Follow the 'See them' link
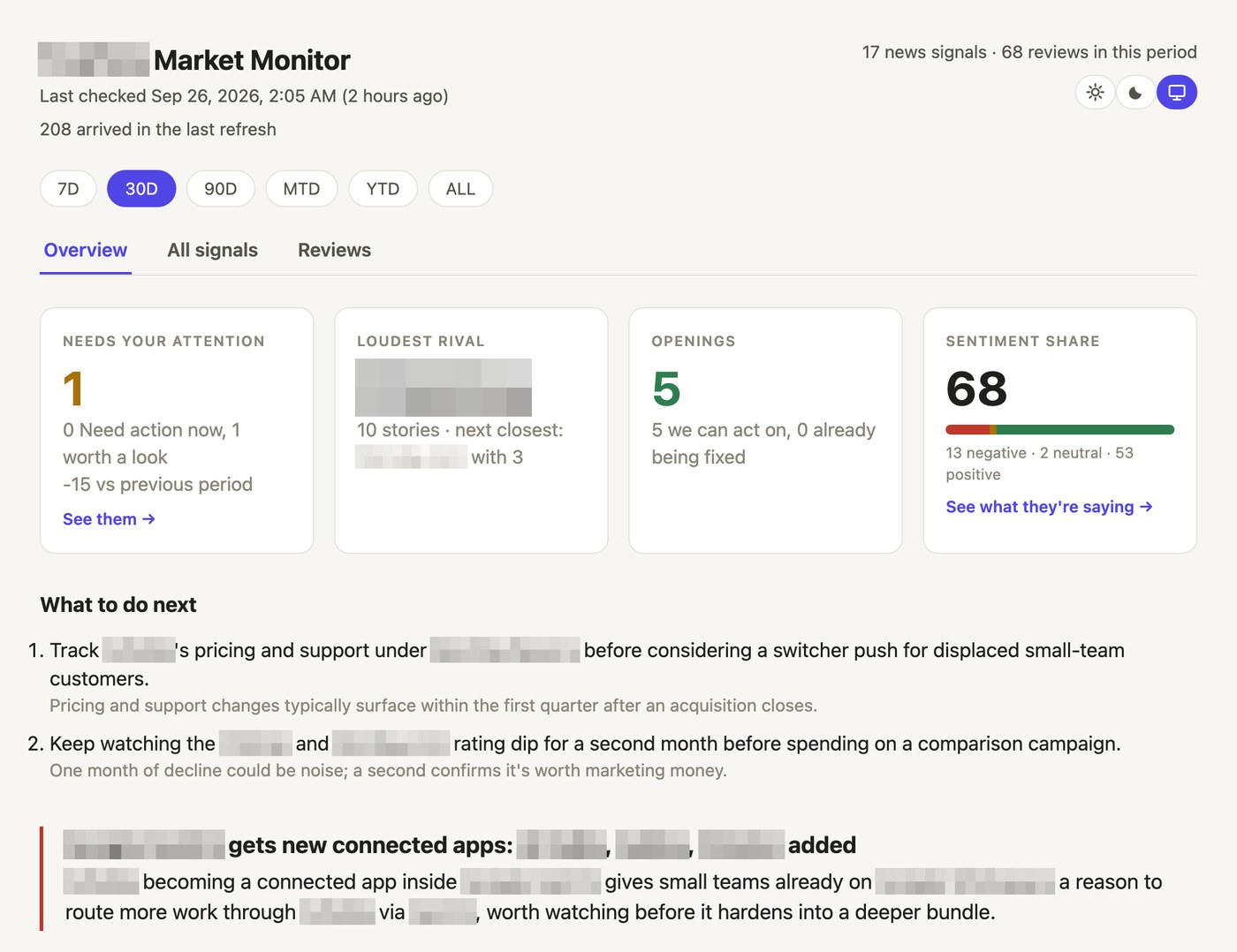1237x952 pixels. coord(109,519)
